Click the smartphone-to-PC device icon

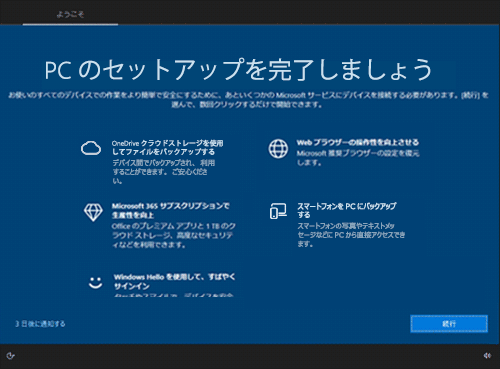tap(278, 211)
